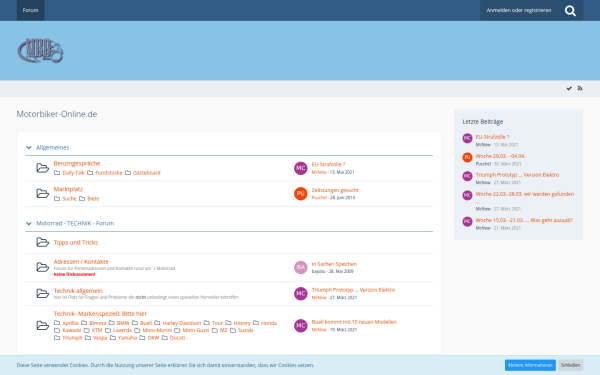Click small folder icon before Daily Talk
The image size is (600, 375).
pos(57,173)
